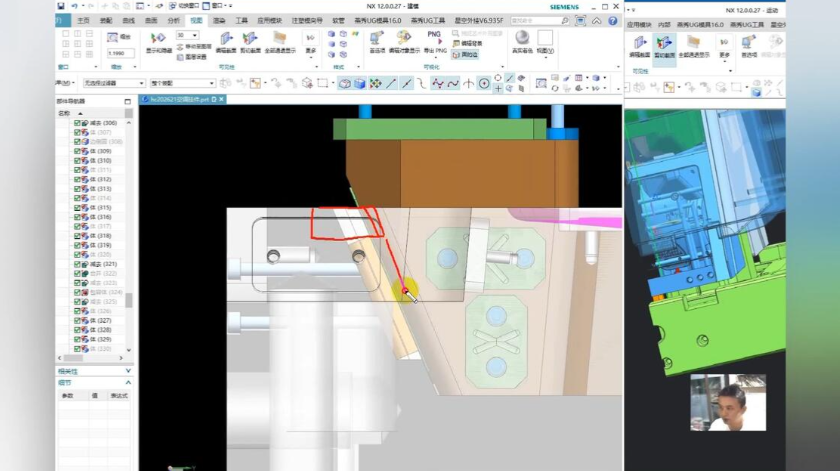Viewport: 840px width, 471px height.
Task: Toggle the checkbox for 体 (315)
Action: (77, 207)
